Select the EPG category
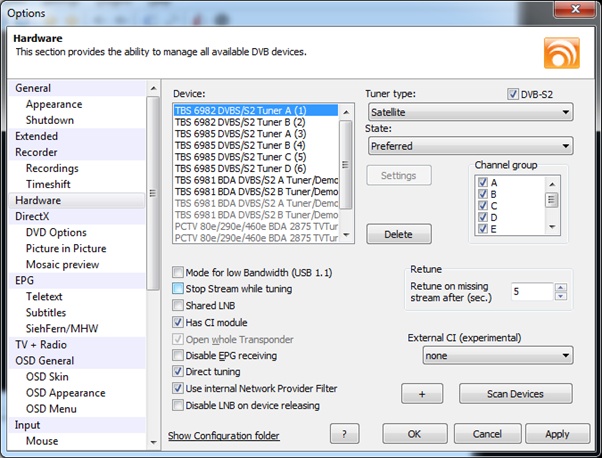Image resolution: width=602 pixels, height=458 pixels. point(77,281)
